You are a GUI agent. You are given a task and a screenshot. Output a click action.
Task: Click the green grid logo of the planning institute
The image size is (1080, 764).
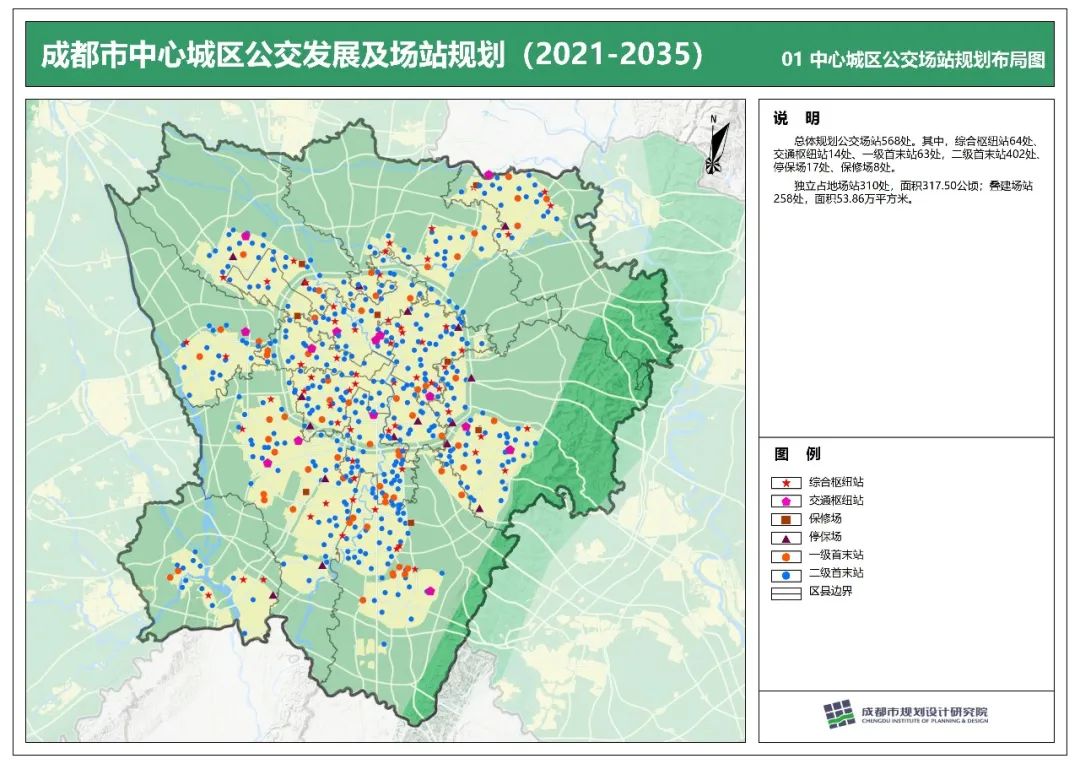(840, 714)
